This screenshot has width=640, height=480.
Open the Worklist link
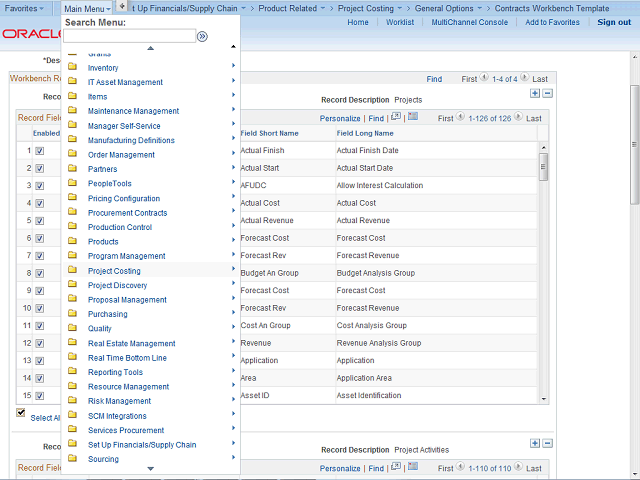pos(400,22)
